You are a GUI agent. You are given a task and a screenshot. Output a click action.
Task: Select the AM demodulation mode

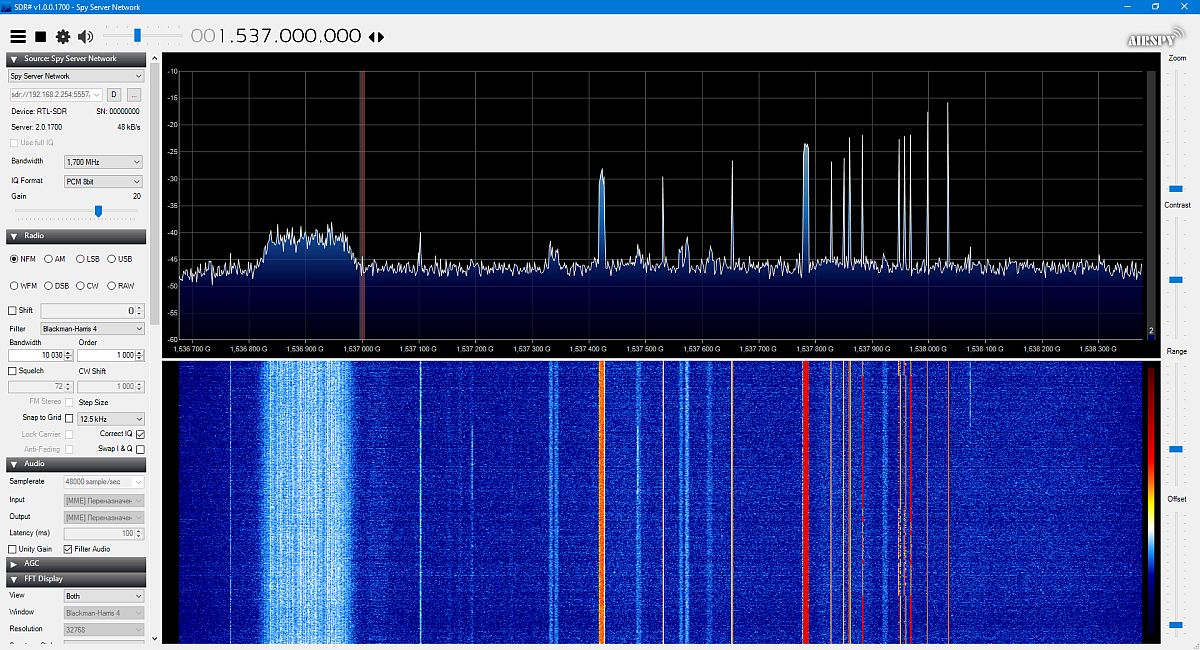point(49,259)
